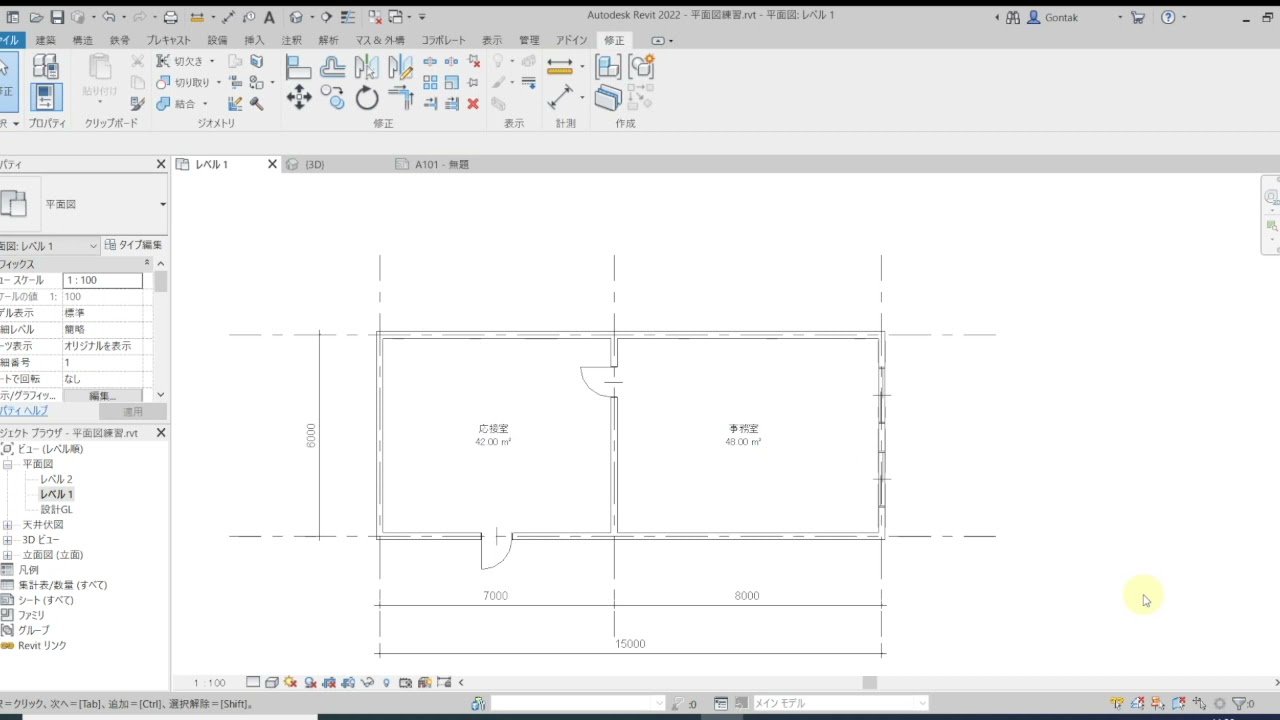
Task: Close the レベル 1 view tab
Action: [x=272, y=164]
